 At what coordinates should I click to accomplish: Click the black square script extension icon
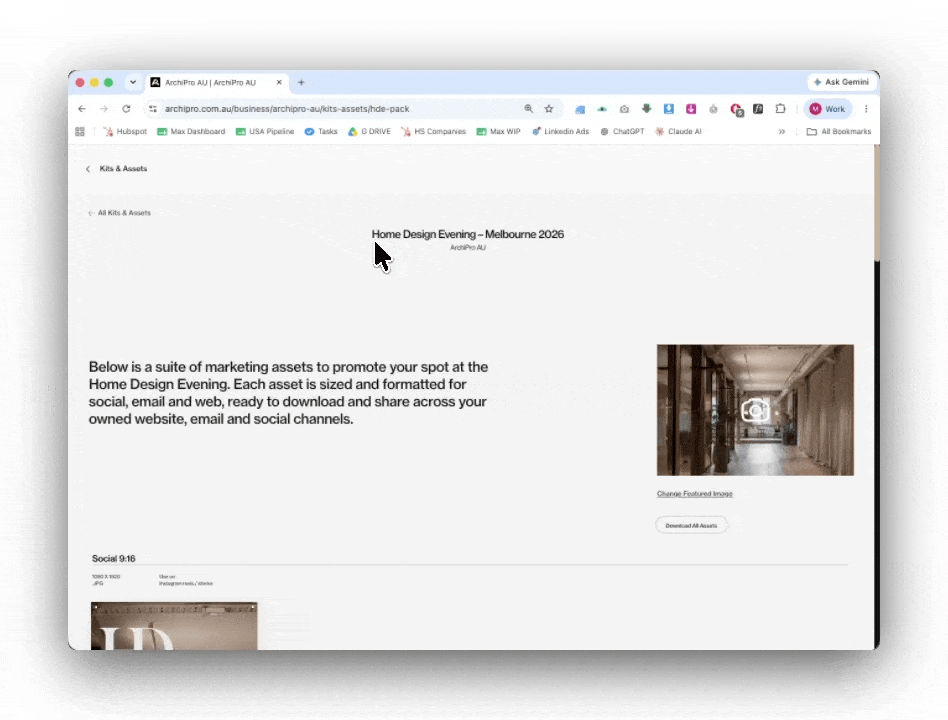758,109
